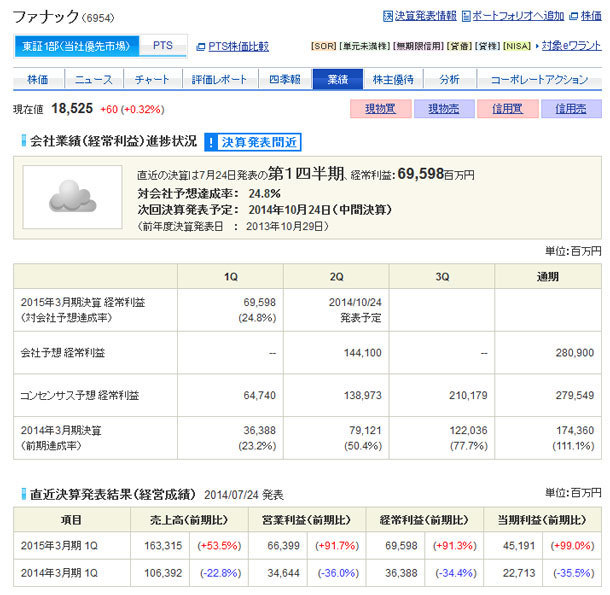The width and height of the screenshot is (610, 595).
Task: Open the 決算発表情報 link
Action: [x=425, y=16]
